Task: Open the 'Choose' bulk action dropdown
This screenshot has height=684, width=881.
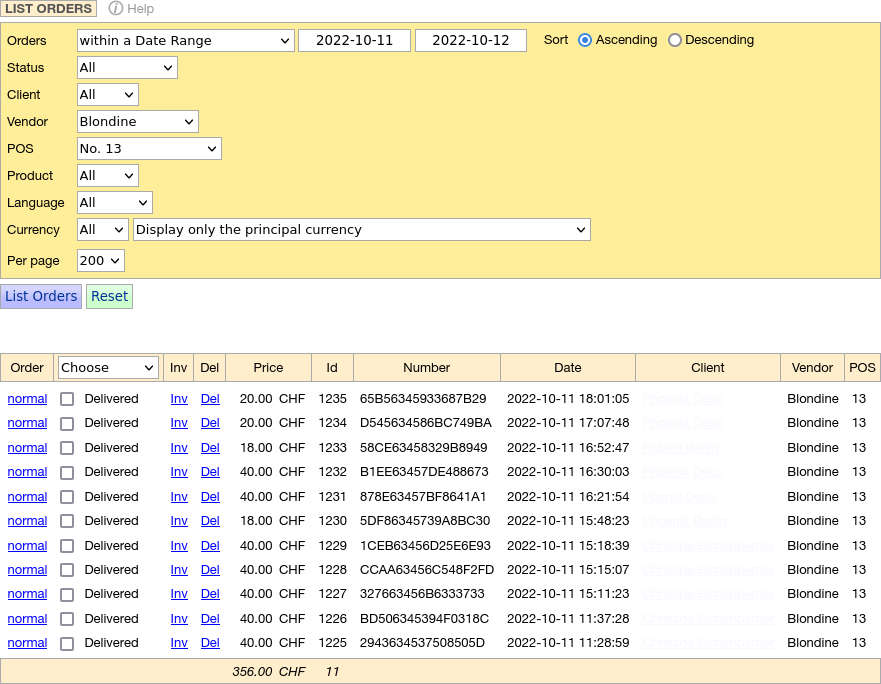Action: [x=107, y=367]
